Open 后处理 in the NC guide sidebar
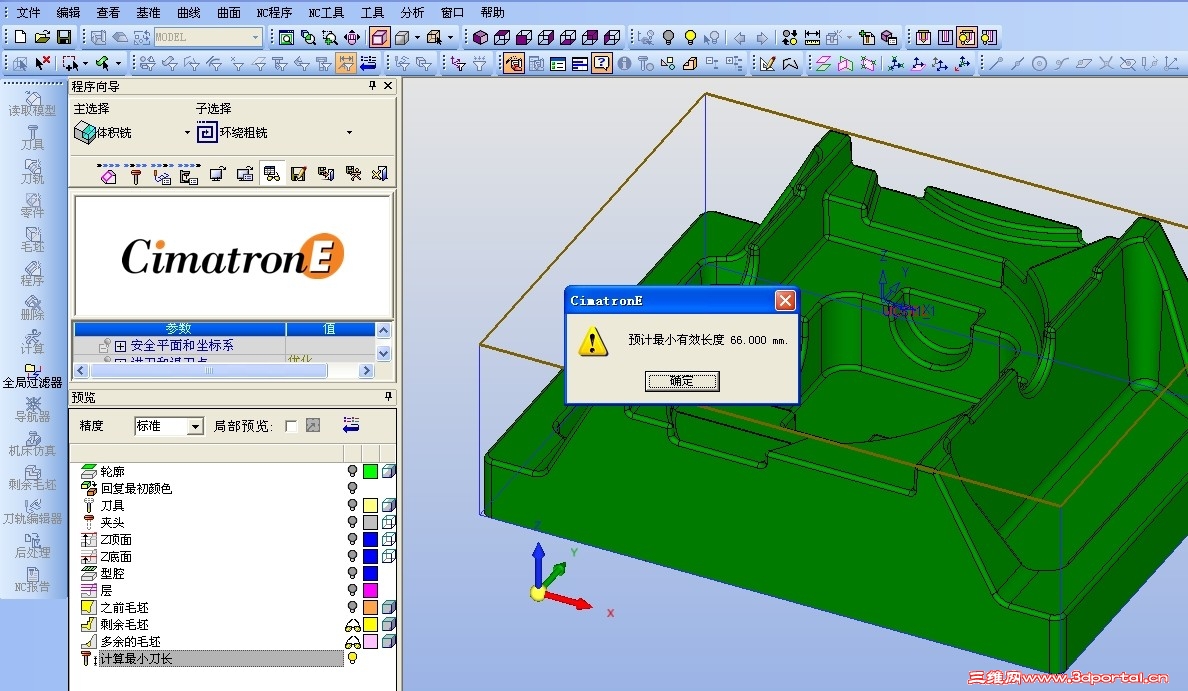The height and width of the screenshot is (691, 1188). click(x=32, y=546)
